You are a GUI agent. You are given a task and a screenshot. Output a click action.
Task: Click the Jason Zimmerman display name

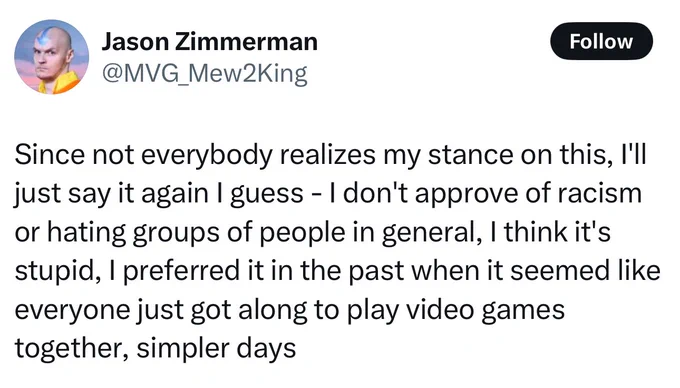[209, 42]
